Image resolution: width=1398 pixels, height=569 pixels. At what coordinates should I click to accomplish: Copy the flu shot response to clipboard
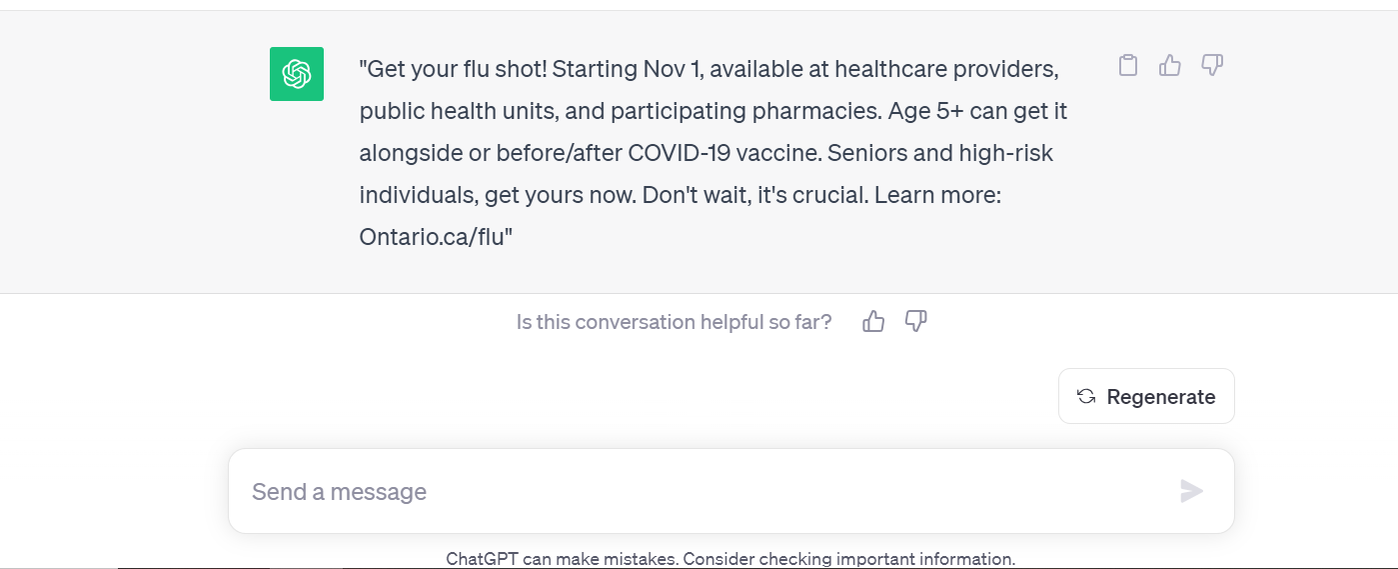1128,66
